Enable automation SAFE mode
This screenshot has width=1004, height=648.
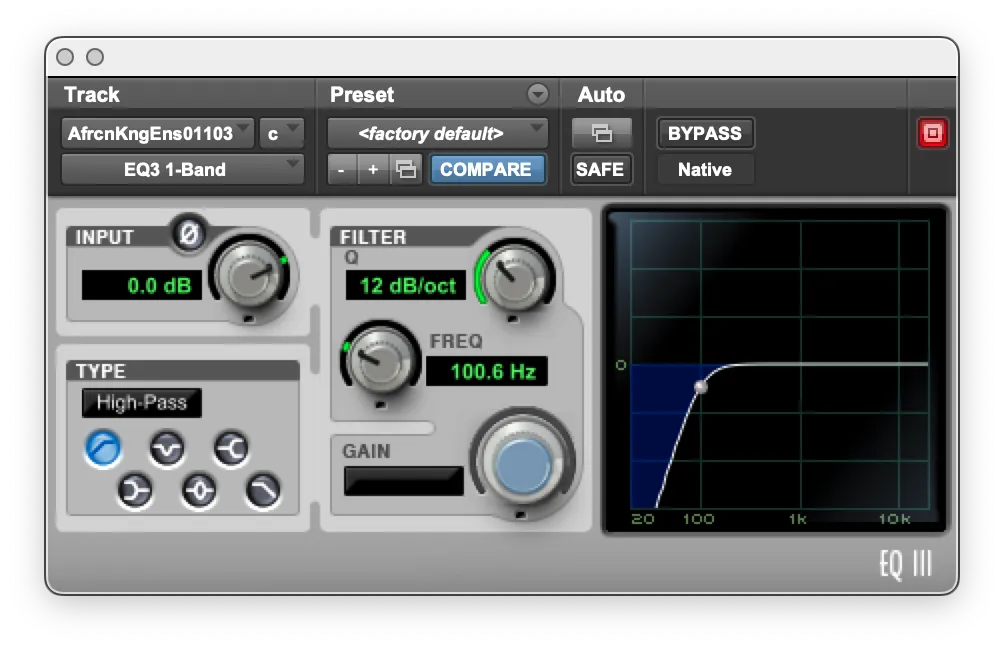601,169
